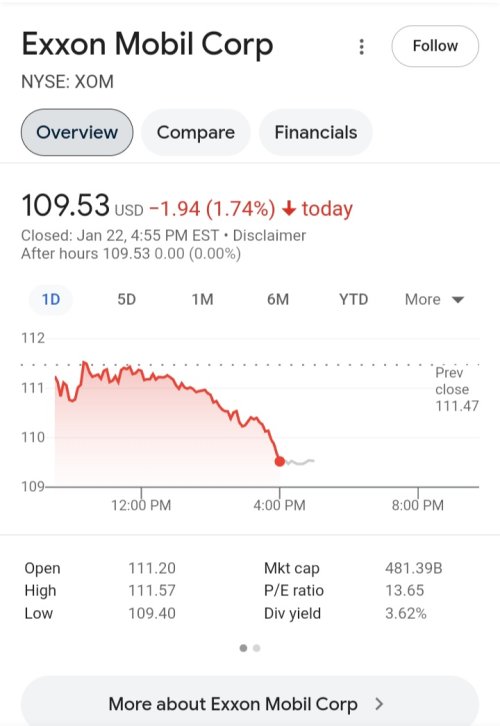
Task: Switch to the Overview tab
Action: [77, 132]
